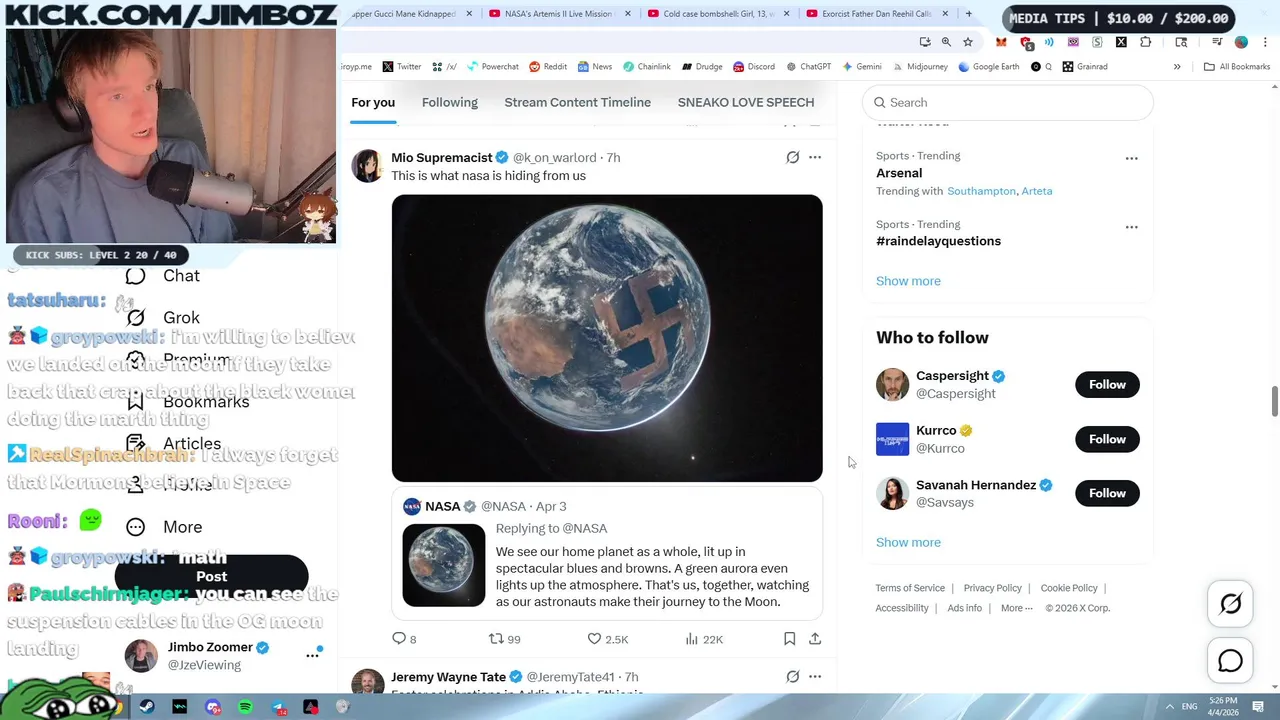The image size is (1280, 720).
Task: Expand footer More links
Action: (1016, 608)
